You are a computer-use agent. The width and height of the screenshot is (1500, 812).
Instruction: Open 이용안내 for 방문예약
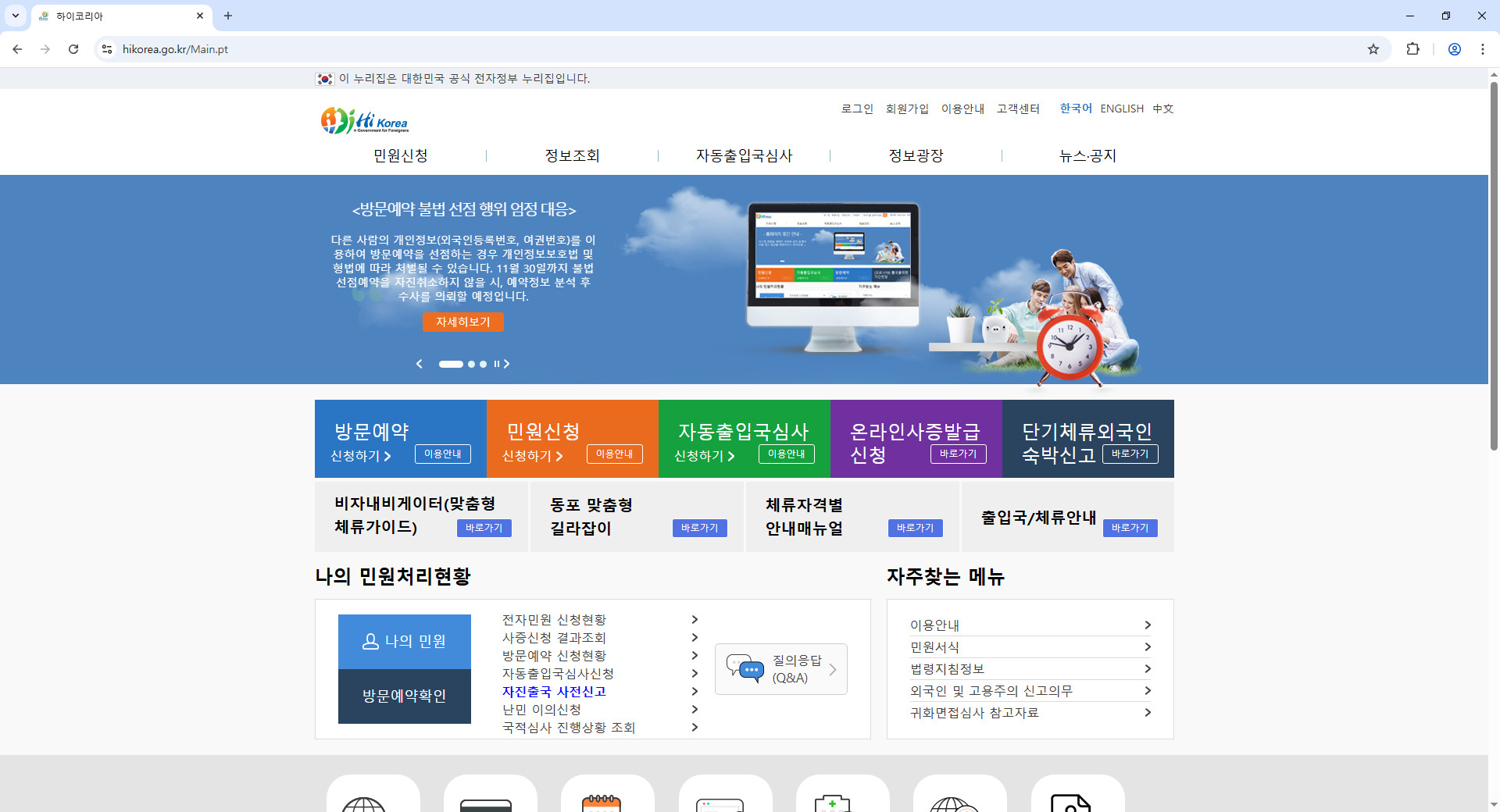tap(443, 454)
